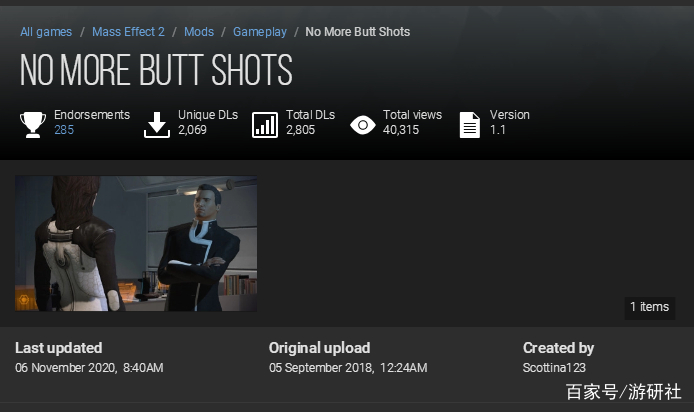Open the Mods breadcrumb link

point(199,32)
